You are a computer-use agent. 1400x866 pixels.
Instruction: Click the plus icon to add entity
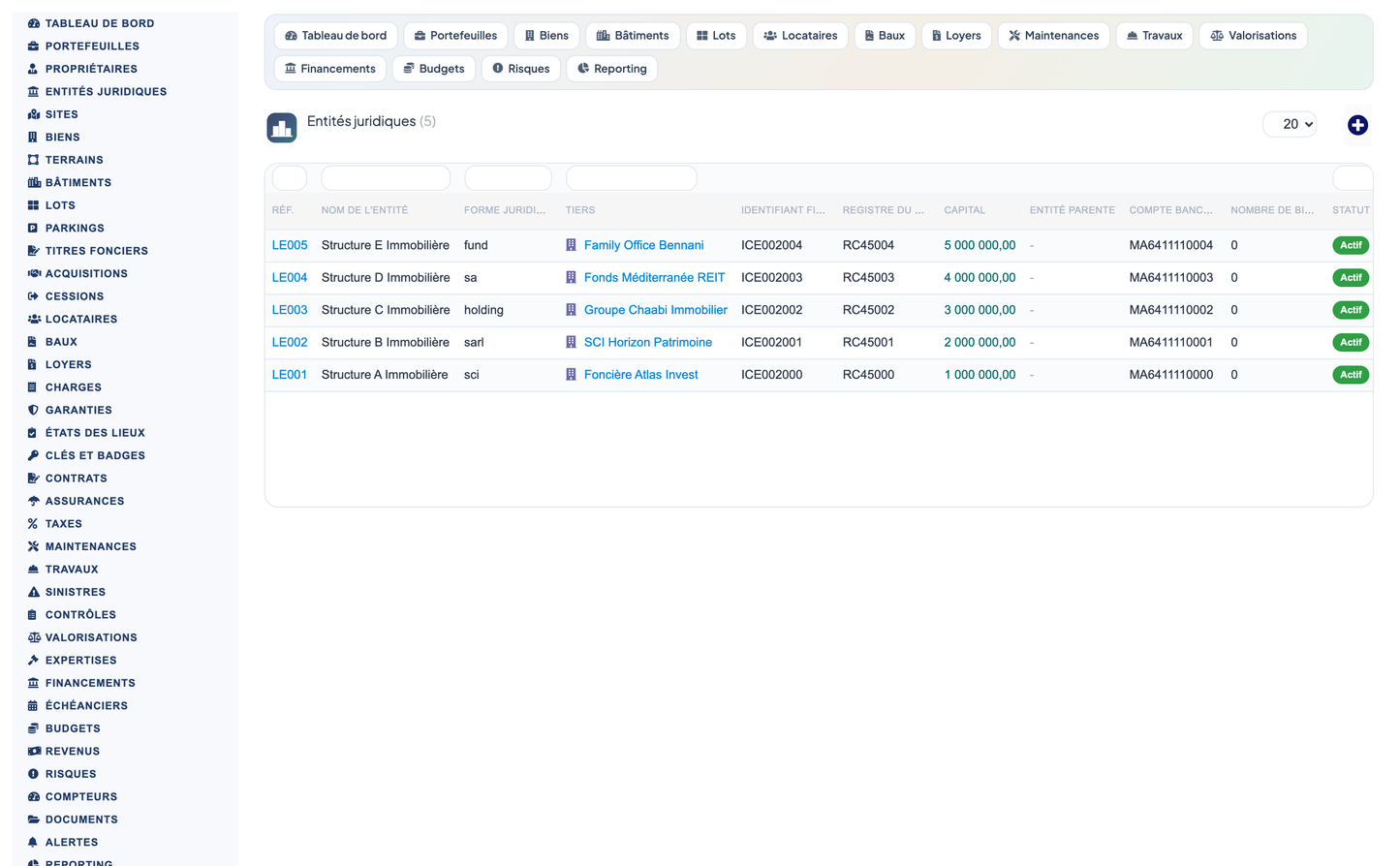click(1357, 125)
